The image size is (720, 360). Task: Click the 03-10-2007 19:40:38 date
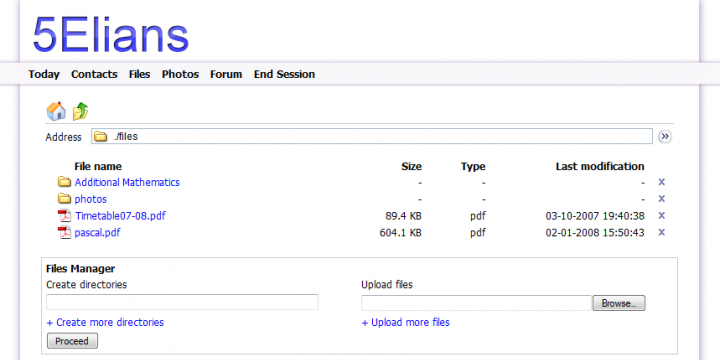[595, 216]
